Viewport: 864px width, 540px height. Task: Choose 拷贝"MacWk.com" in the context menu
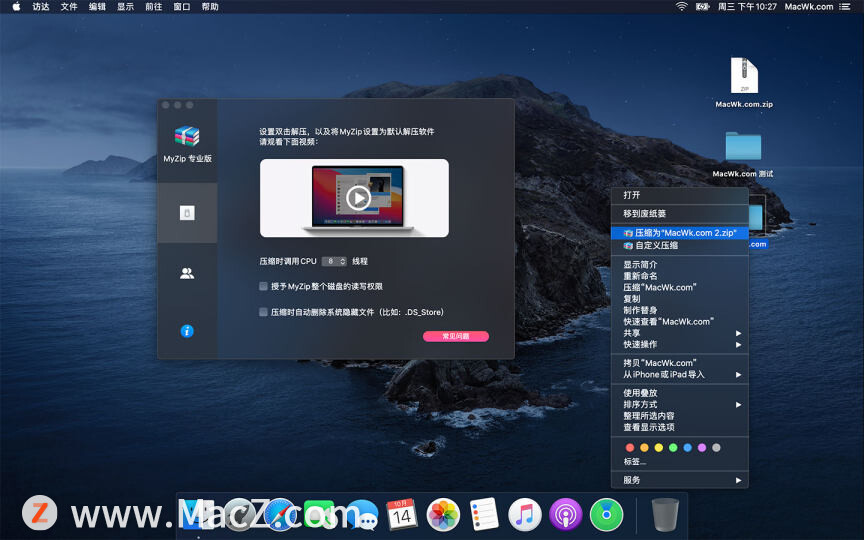[x=679, y=363]
